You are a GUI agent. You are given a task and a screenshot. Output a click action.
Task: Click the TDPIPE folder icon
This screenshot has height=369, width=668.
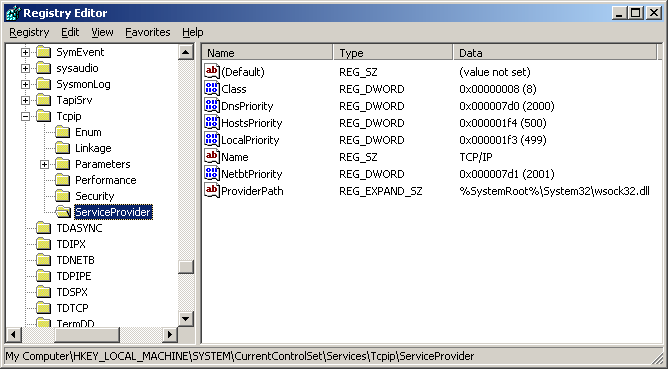(x=43, y=276)
